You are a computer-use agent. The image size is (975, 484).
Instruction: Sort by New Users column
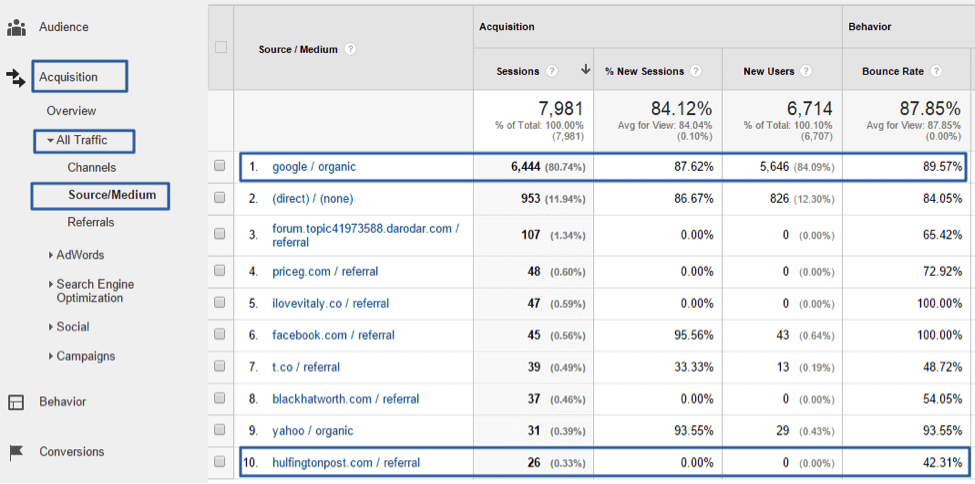[769, 72]
